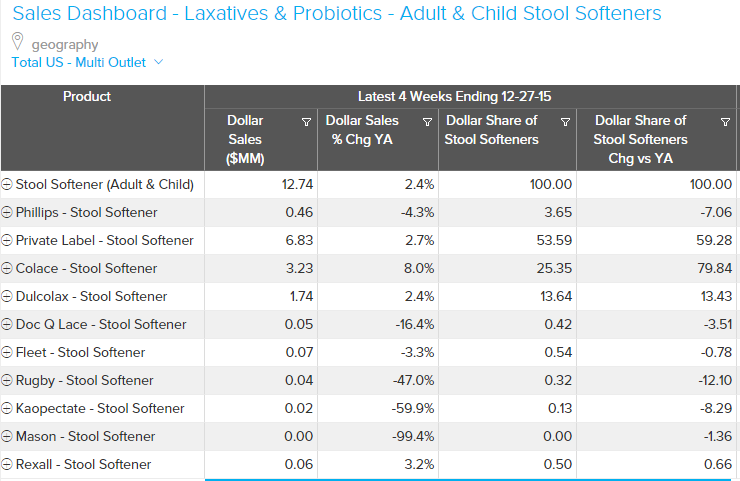Select the Mason - Stool Softener product name

(85, 437)
